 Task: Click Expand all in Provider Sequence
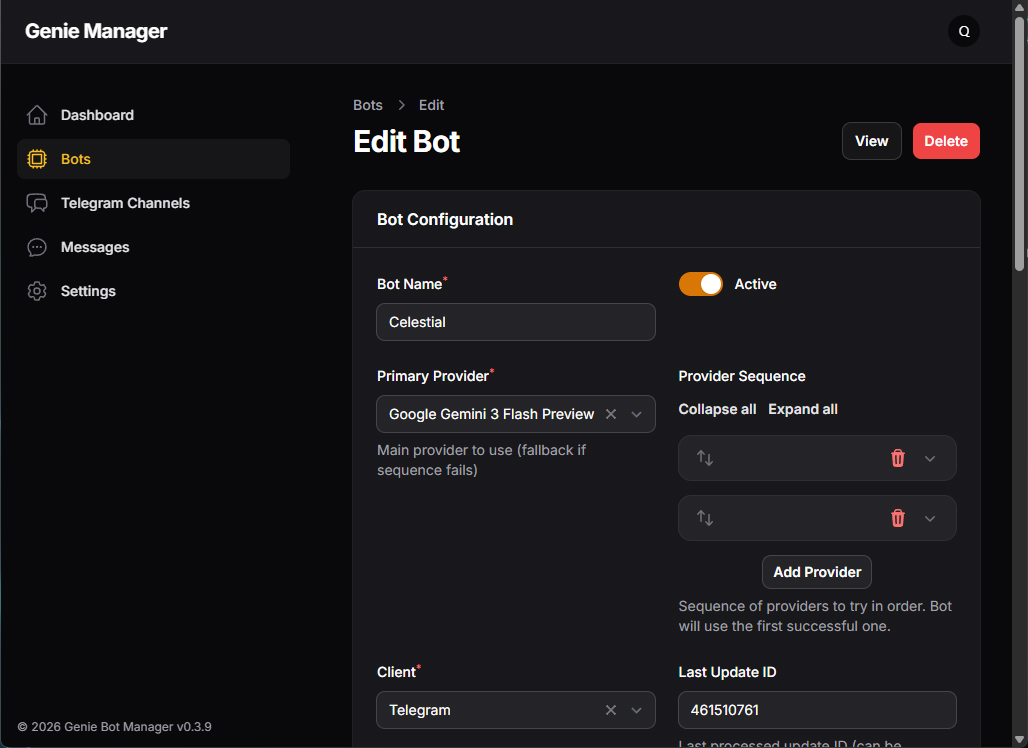[802, 409]
